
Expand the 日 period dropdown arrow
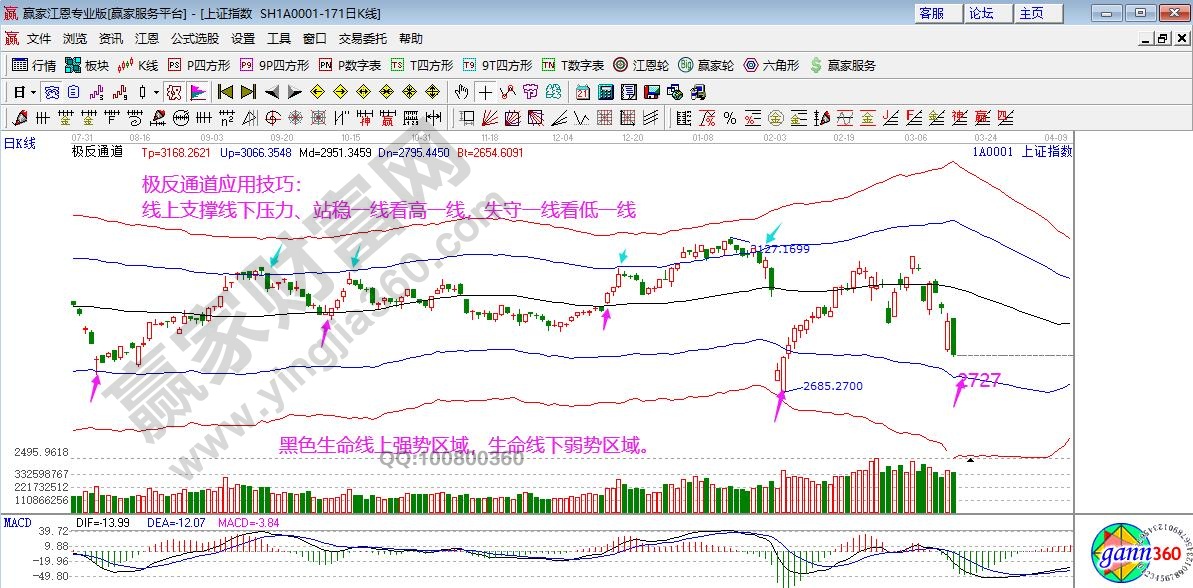click(33, 92)
